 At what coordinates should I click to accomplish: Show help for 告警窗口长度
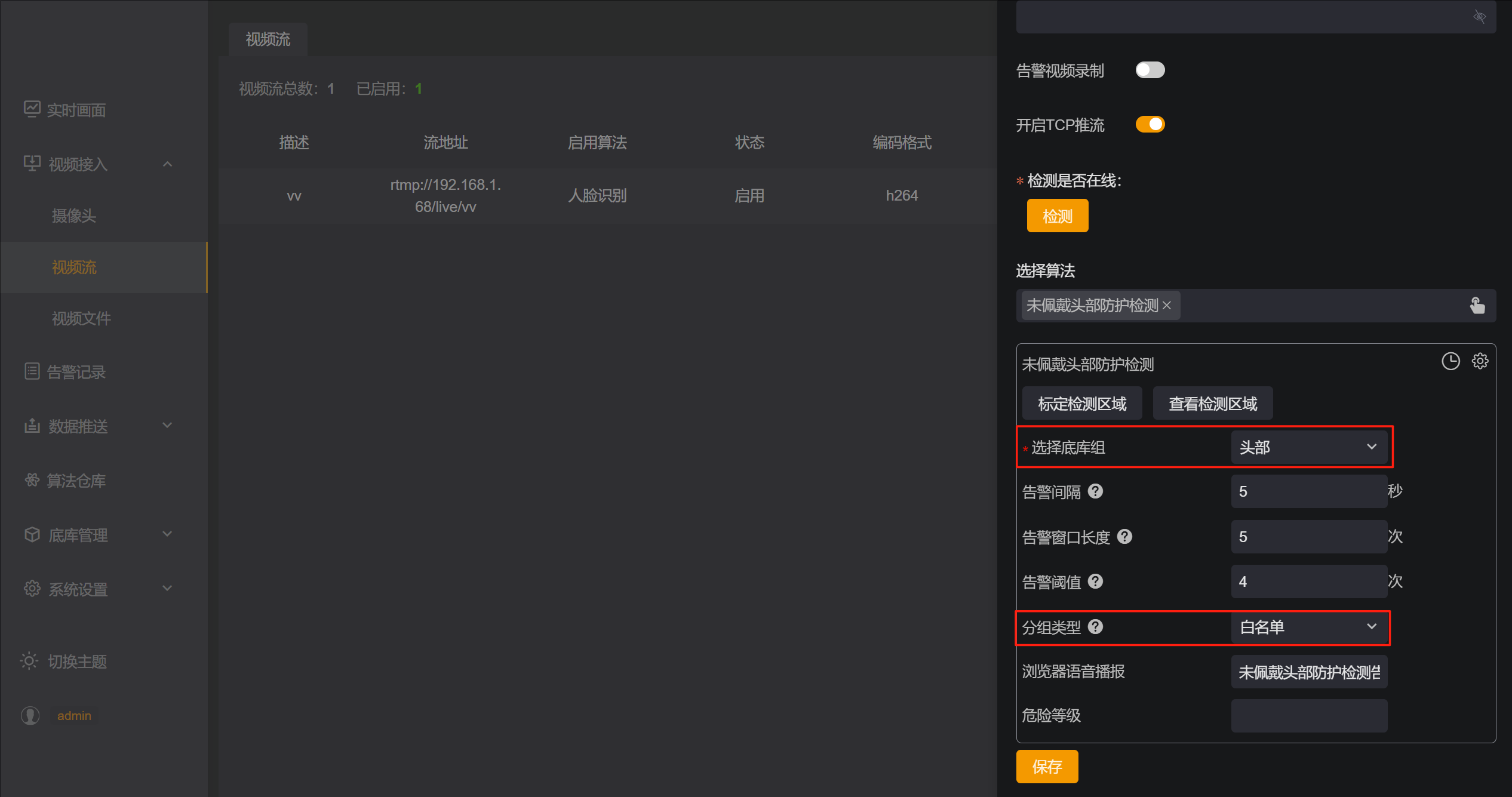point(1124,537)
